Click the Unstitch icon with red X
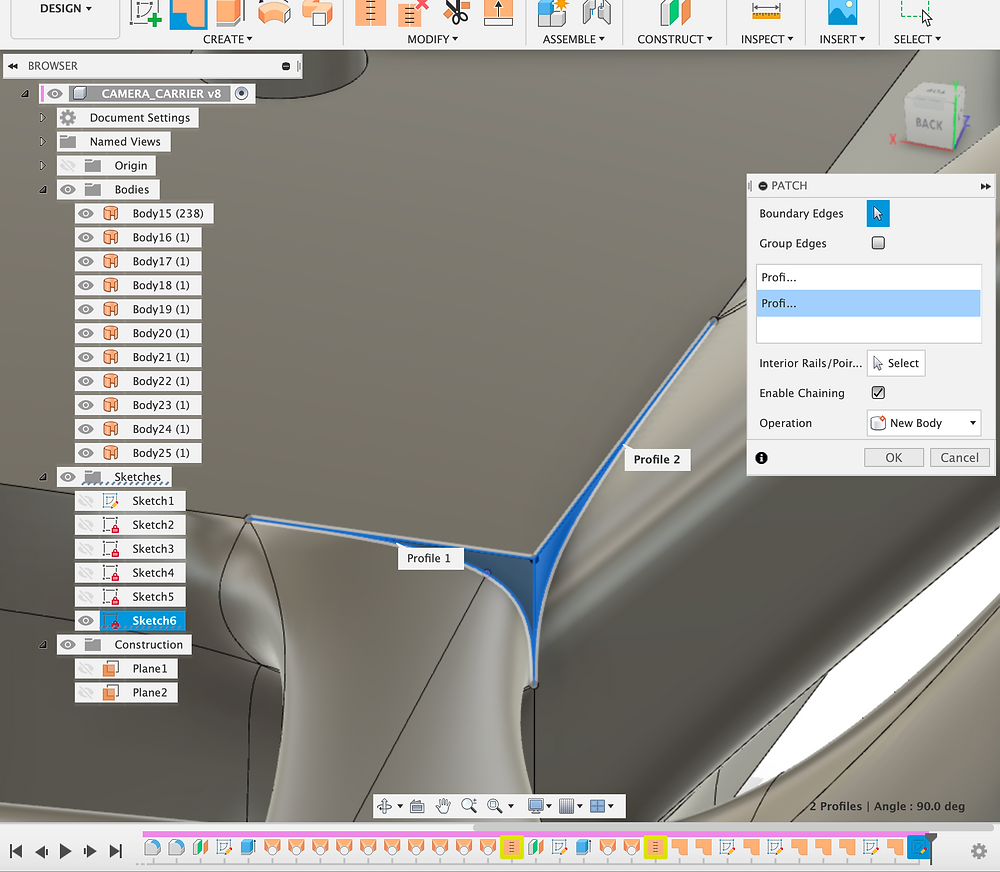 (x=413, y=13)
